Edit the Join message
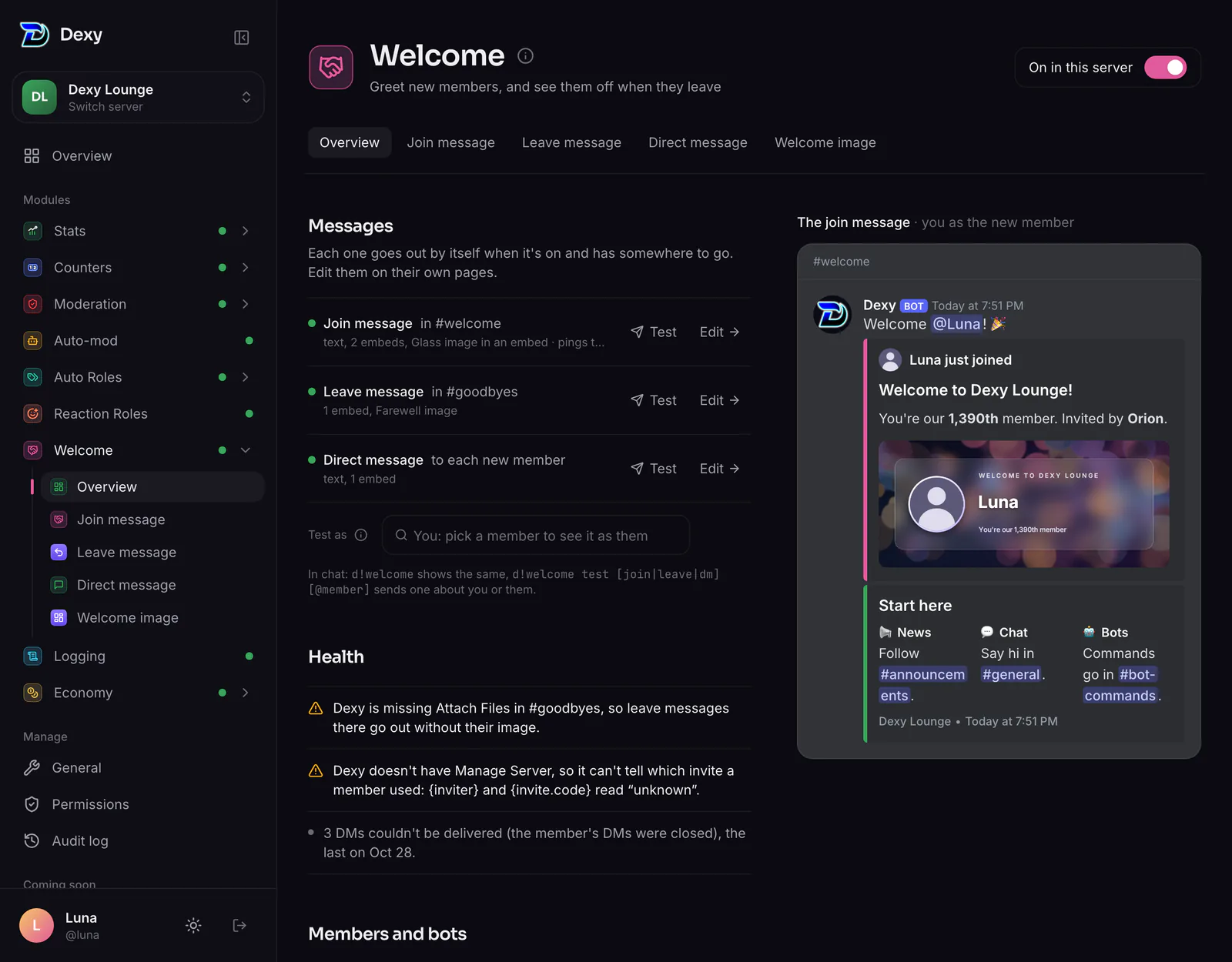1232x962 pixels. coord(719,332)
